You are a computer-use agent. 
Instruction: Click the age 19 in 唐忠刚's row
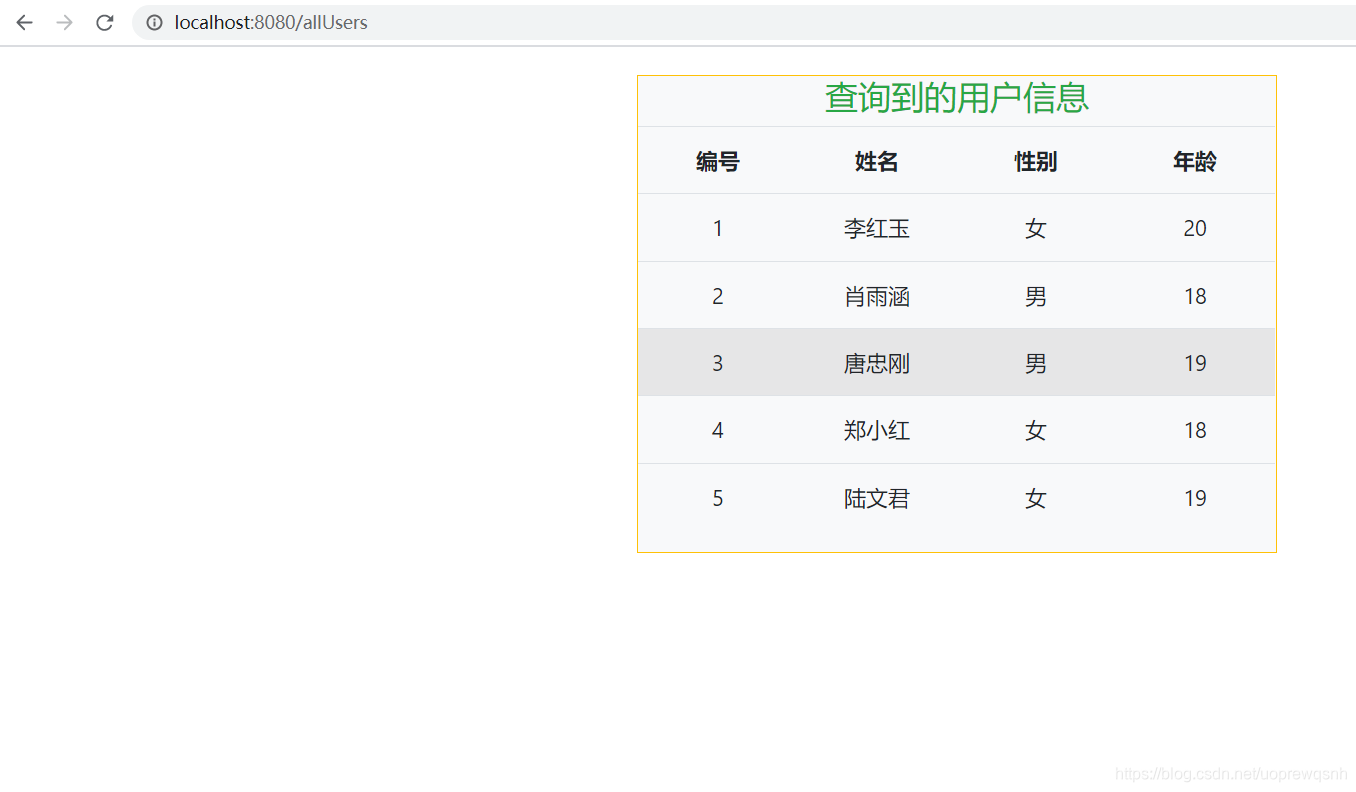(1195, 363)
